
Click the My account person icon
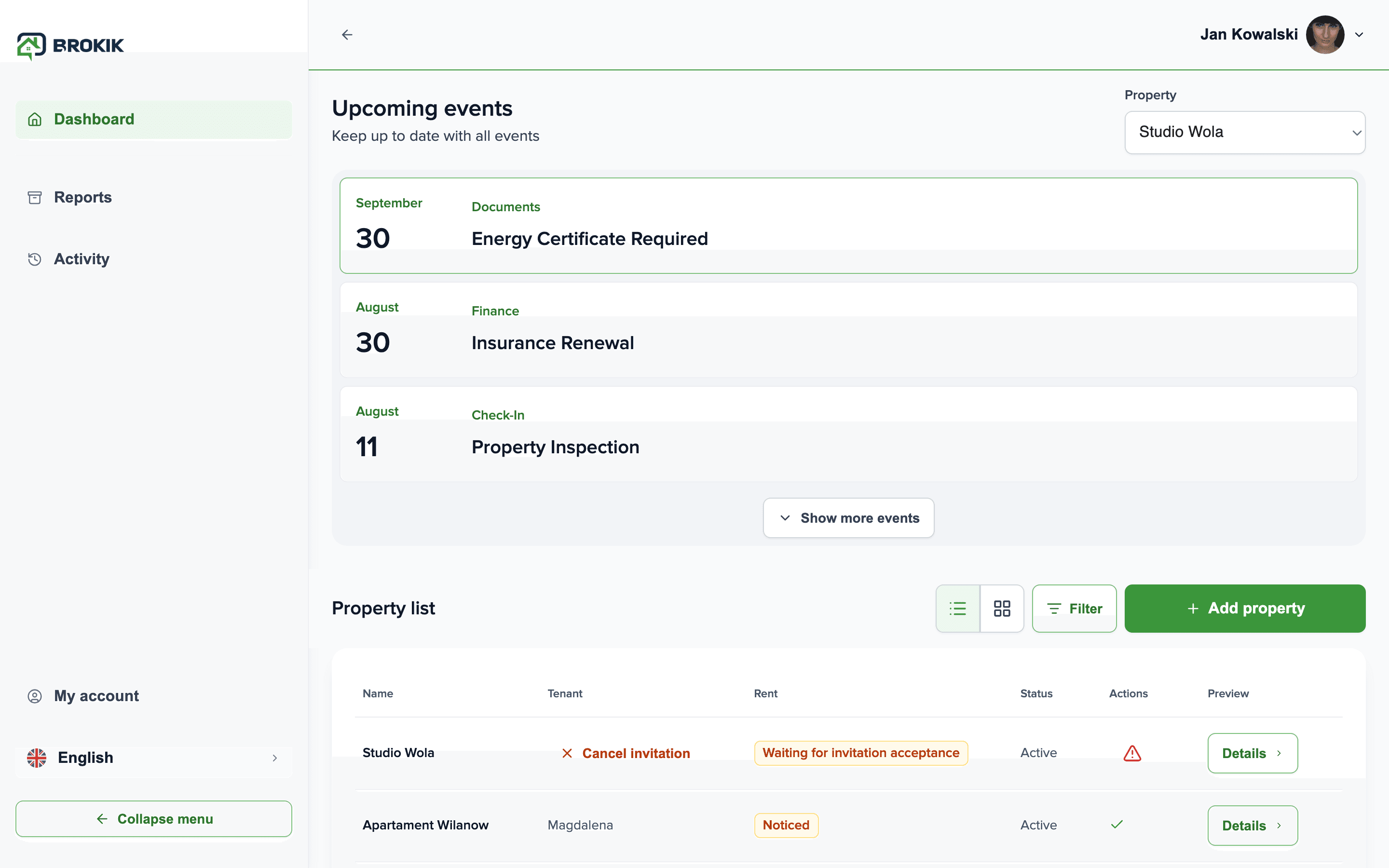35,696
